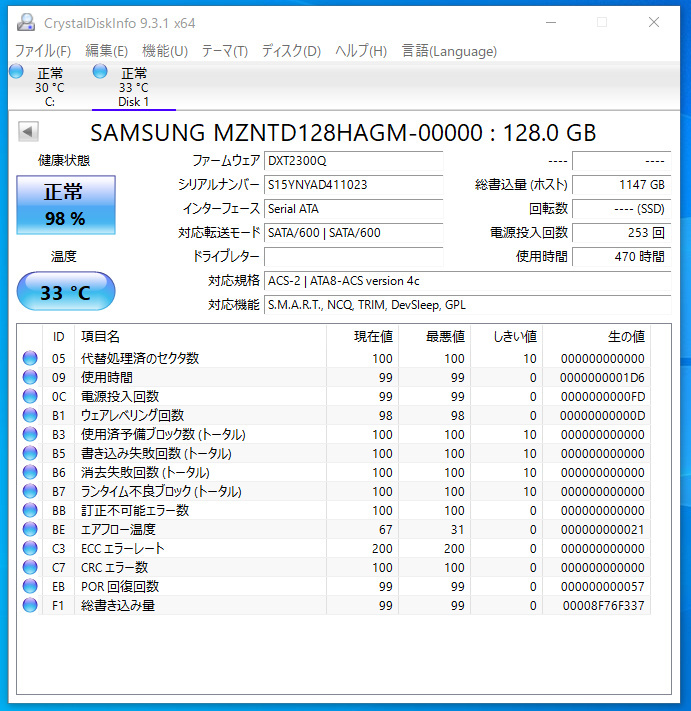Select the ECC エラーレート row name
Image resolution: width=691 pixels, height=711 pixels.
pyautogui.click(x=122, y=549)
